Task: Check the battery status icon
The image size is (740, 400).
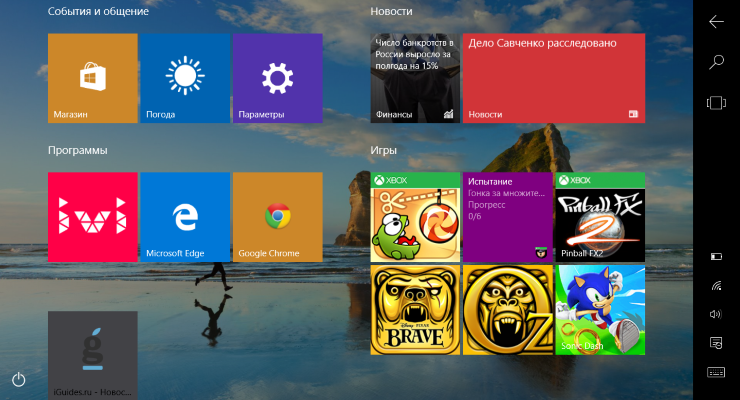Action: [x=716, y=257]
